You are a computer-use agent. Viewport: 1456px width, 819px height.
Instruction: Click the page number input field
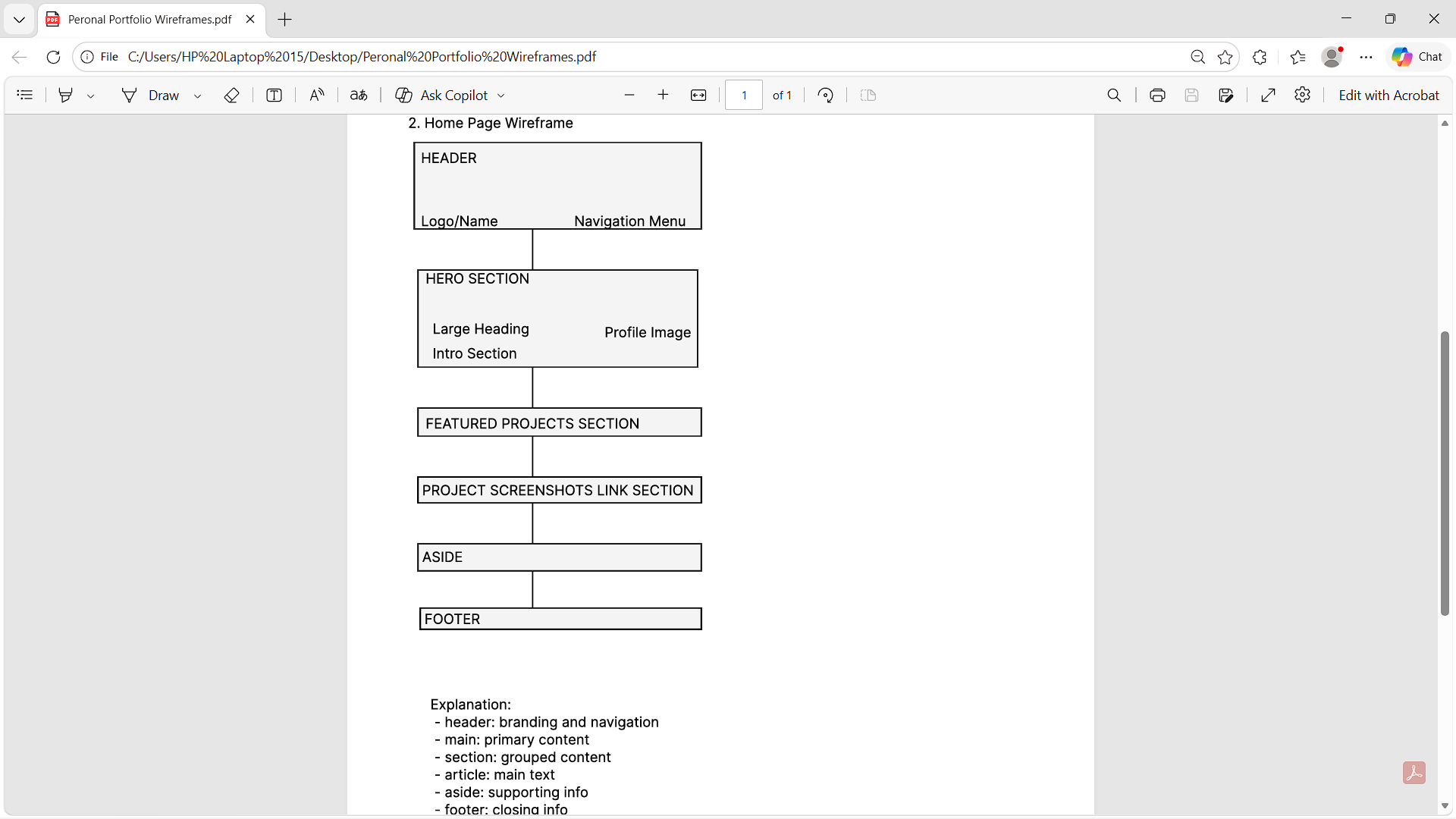pos(744,95)
